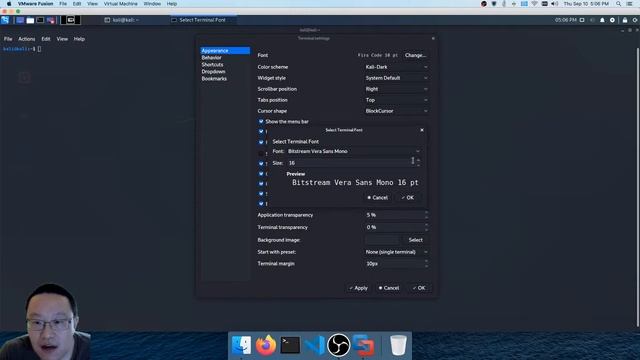Launch the terminal icon in Kali panel

coord(40,20)
